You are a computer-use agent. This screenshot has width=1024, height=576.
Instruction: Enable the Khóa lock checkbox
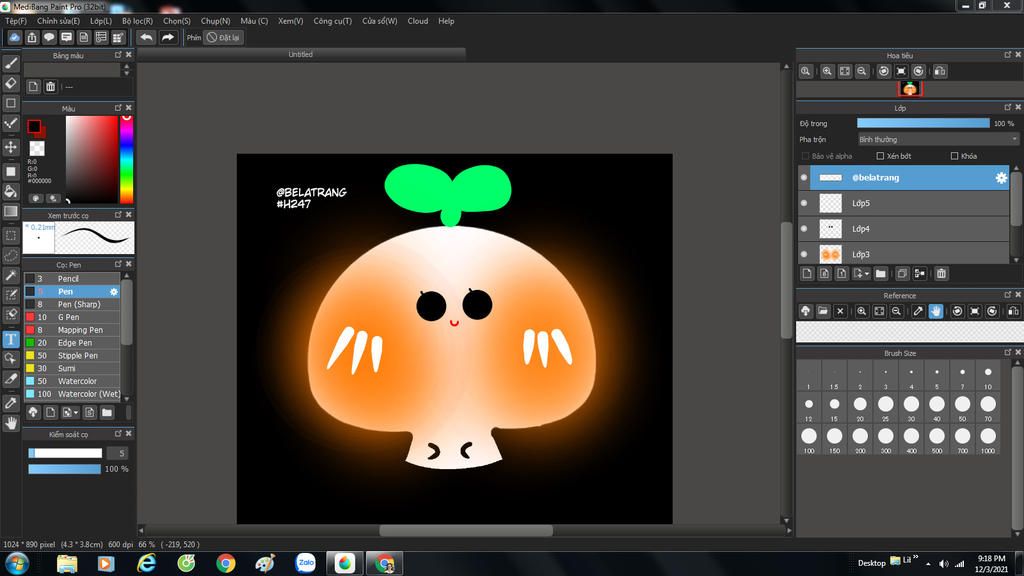click(x=955, y=156)
